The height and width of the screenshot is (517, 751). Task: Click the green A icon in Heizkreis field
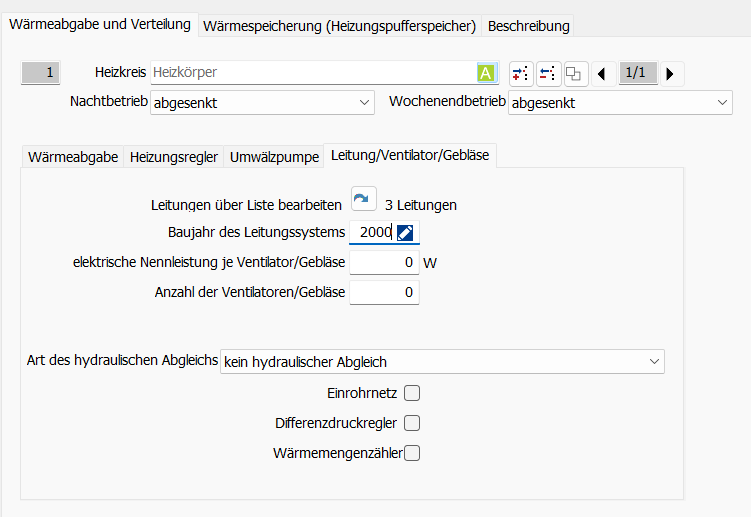[x=486, y=73]
